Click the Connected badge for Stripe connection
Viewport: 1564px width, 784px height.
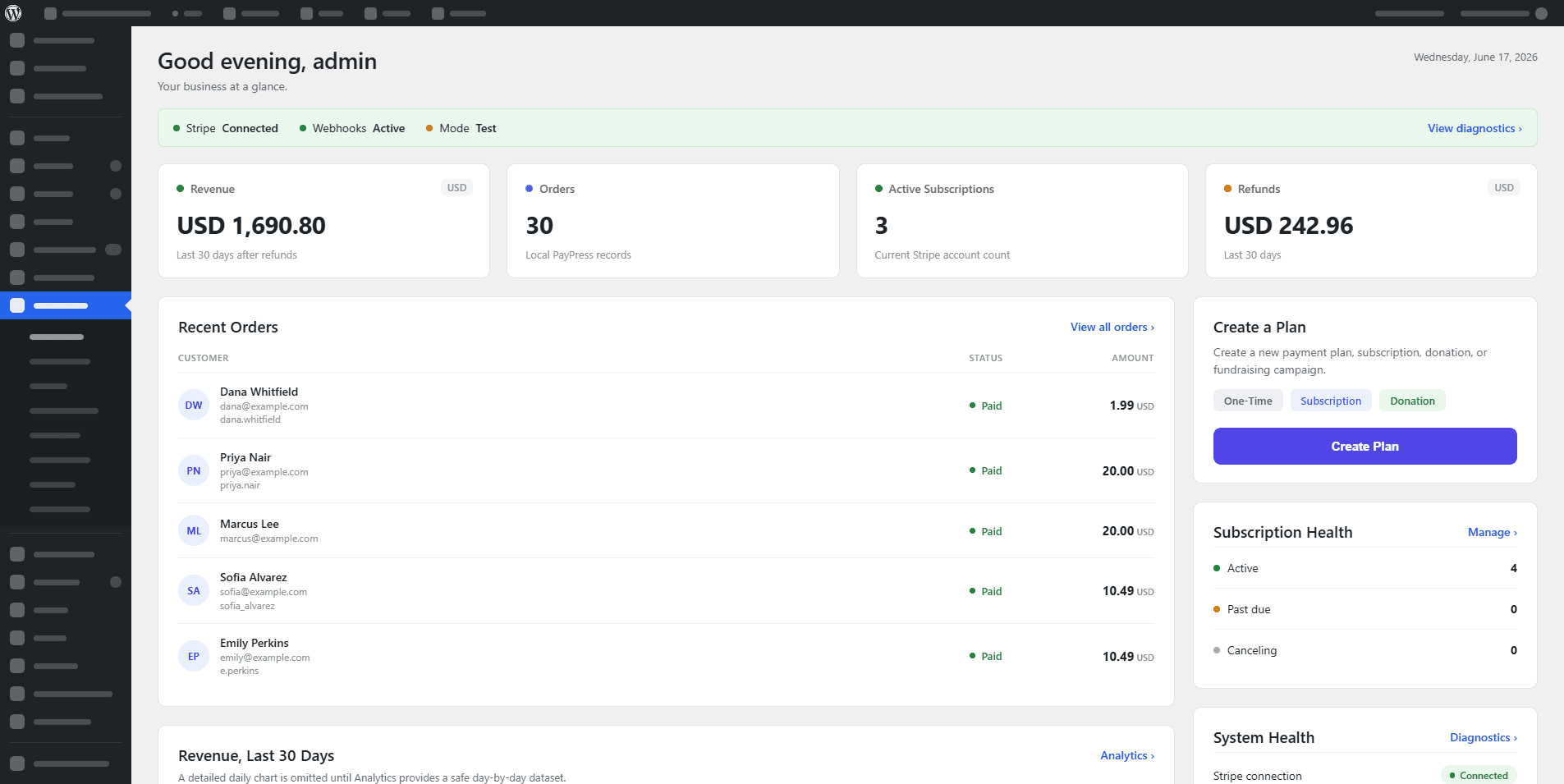[x=1479, y=775]
